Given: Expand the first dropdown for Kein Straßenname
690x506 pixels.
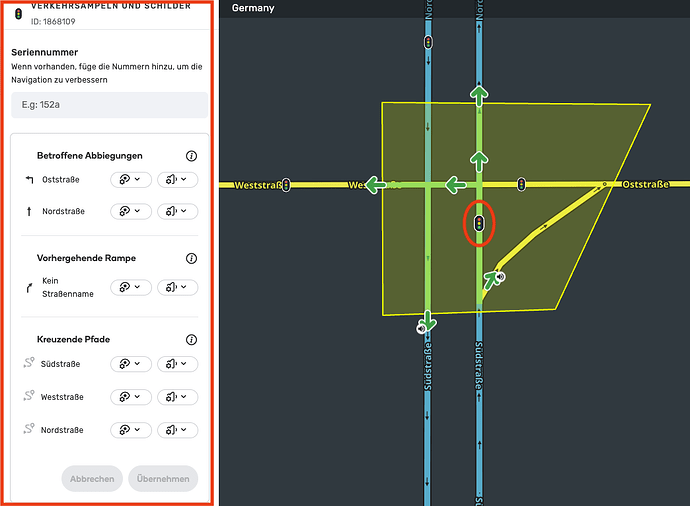Looking at the screenshot, I should pos(130,287).
